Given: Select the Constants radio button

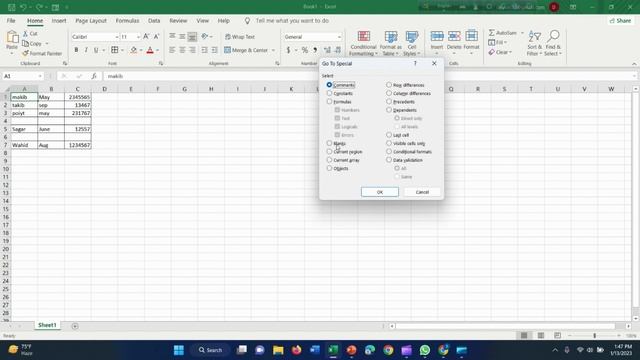Looking at the screenshot, I should (x=329, y=93).
